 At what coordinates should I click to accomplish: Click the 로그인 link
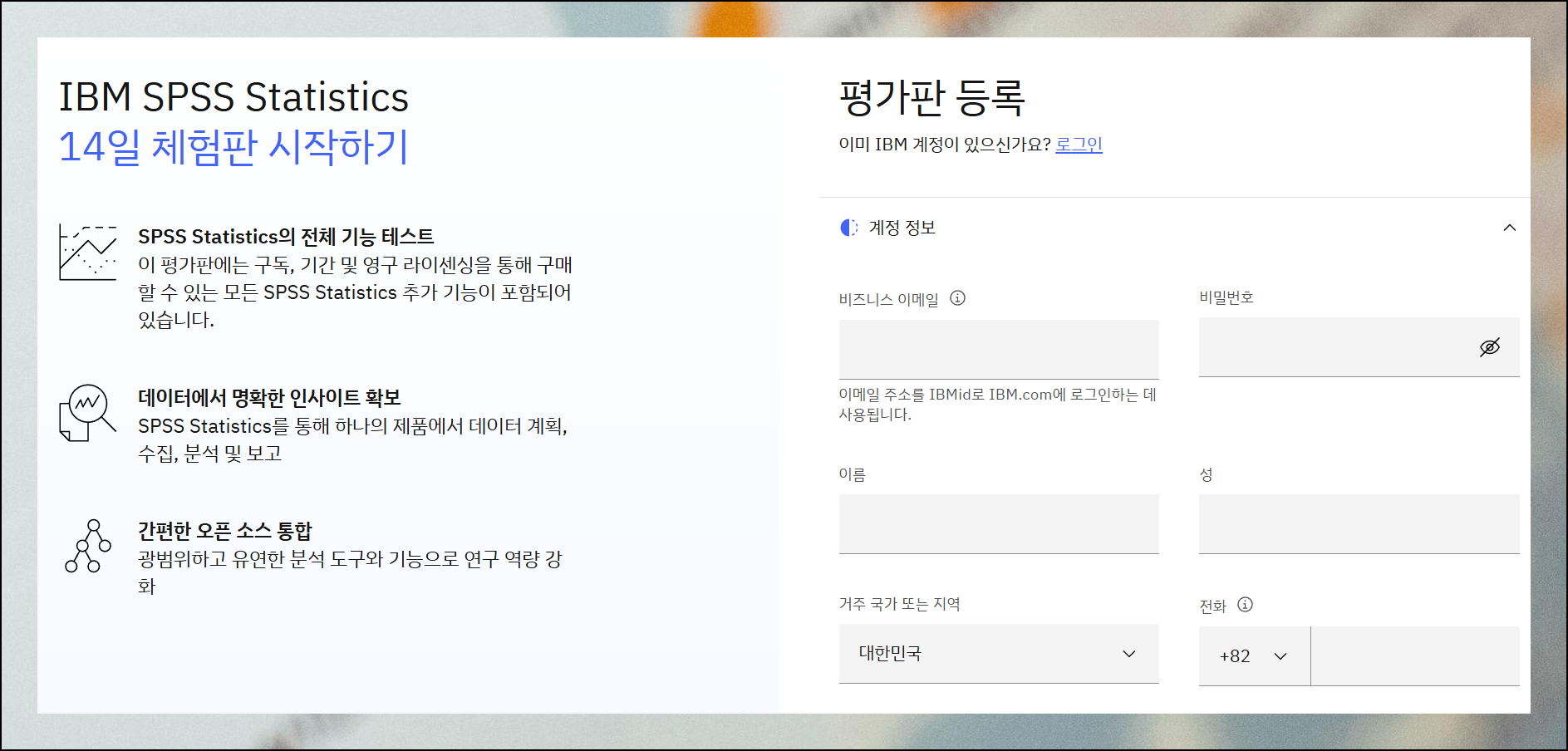pyautogui.click(x=1079, y=145)
